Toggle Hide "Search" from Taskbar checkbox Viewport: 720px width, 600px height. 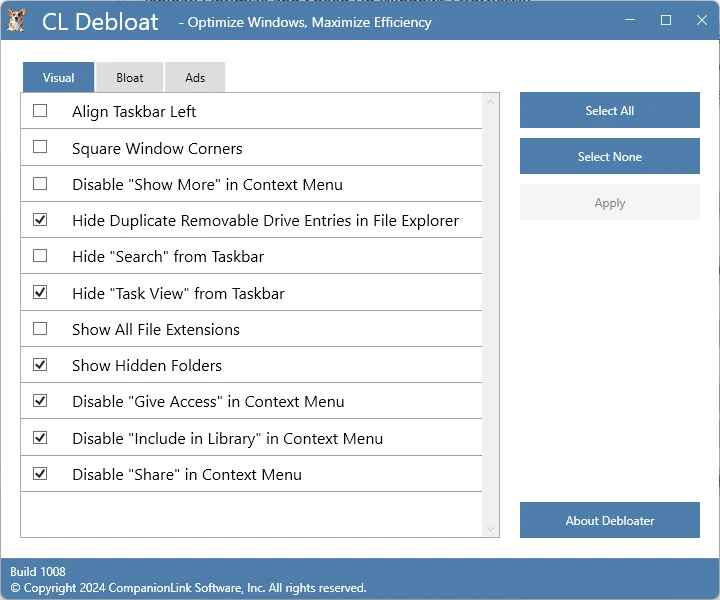click(40, 256)
